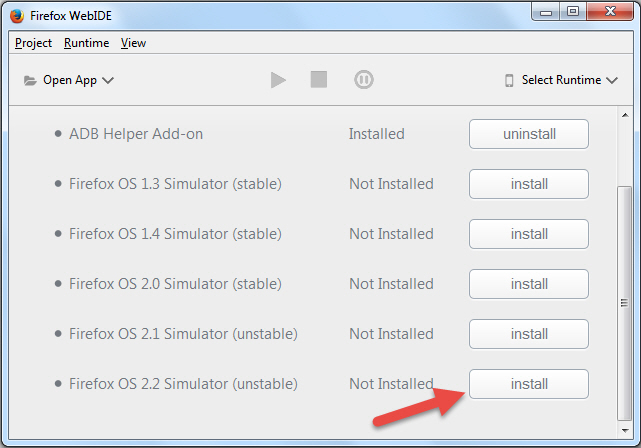
Task: Install Firefox OS 2.0 Simulator
Action: point(529,284)
